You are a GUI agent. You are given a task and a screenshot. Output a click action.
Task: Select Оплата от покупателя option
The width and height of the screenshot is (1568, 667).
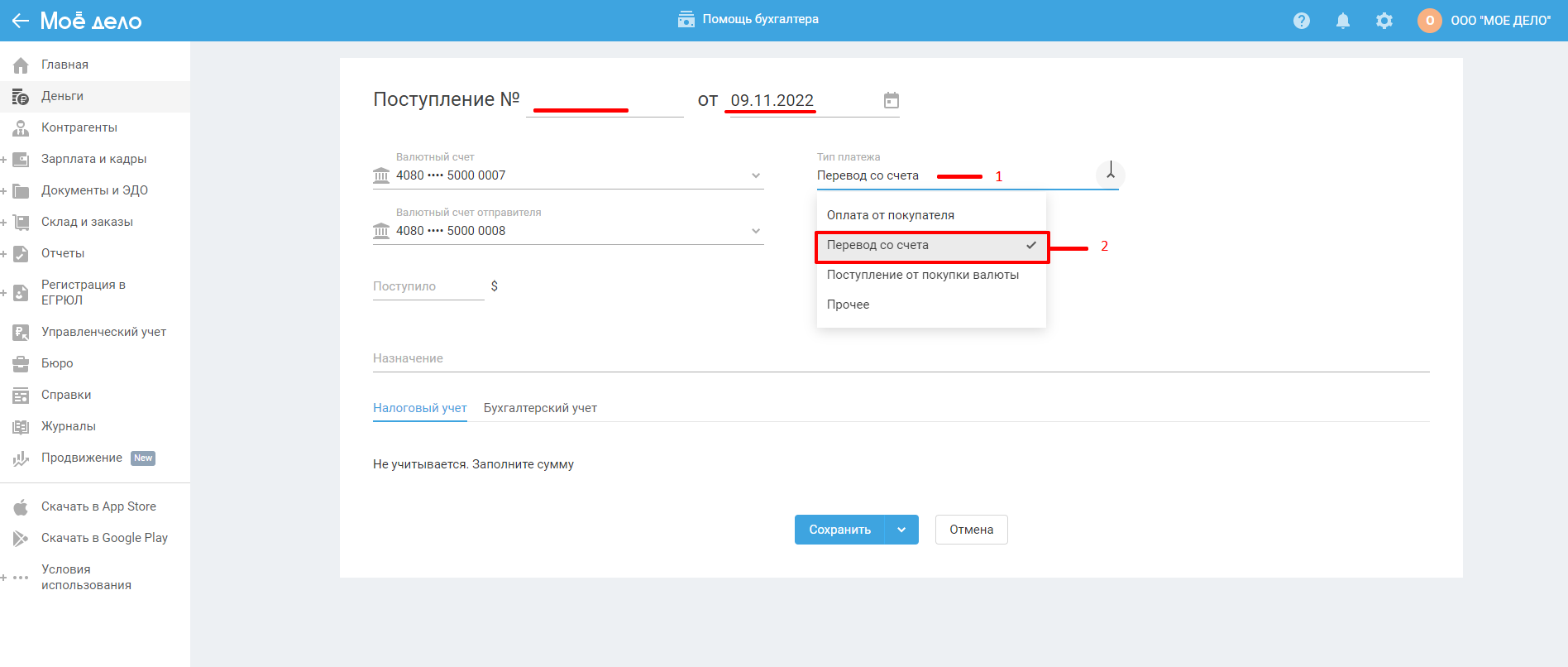[x=891, y=215]
